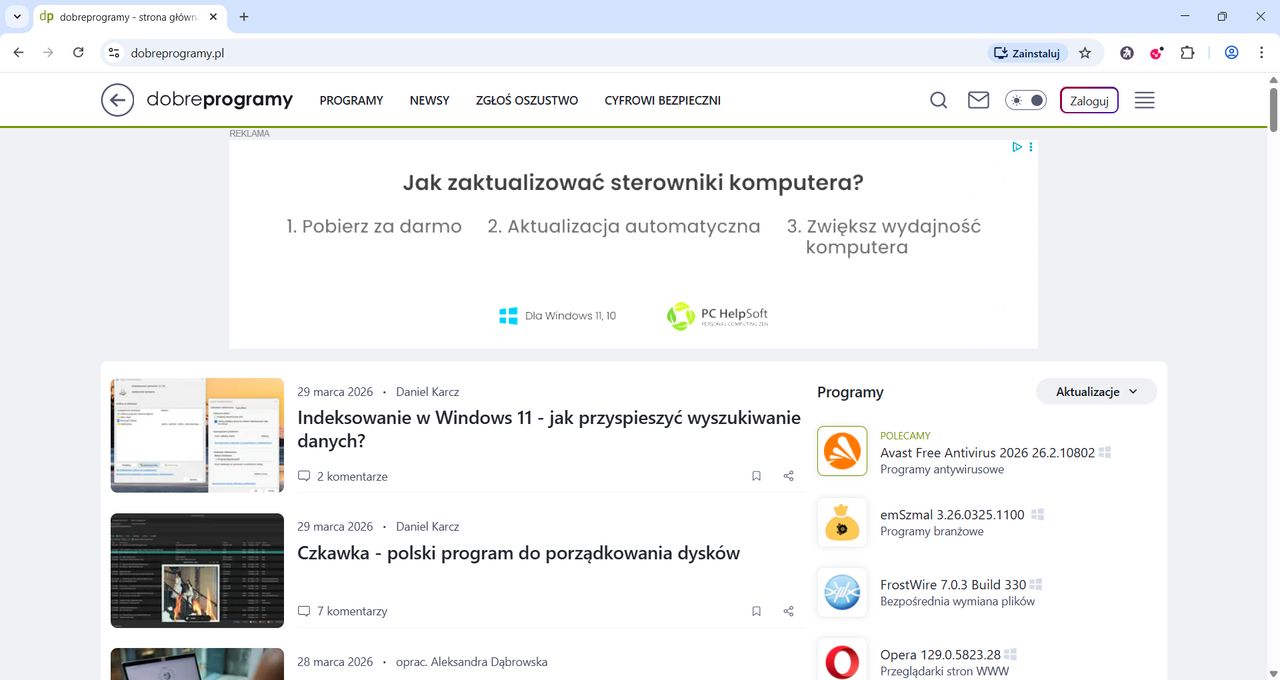Open the 2 komentarze link
Screen dimensions: 1280x680
coord(352,476)
